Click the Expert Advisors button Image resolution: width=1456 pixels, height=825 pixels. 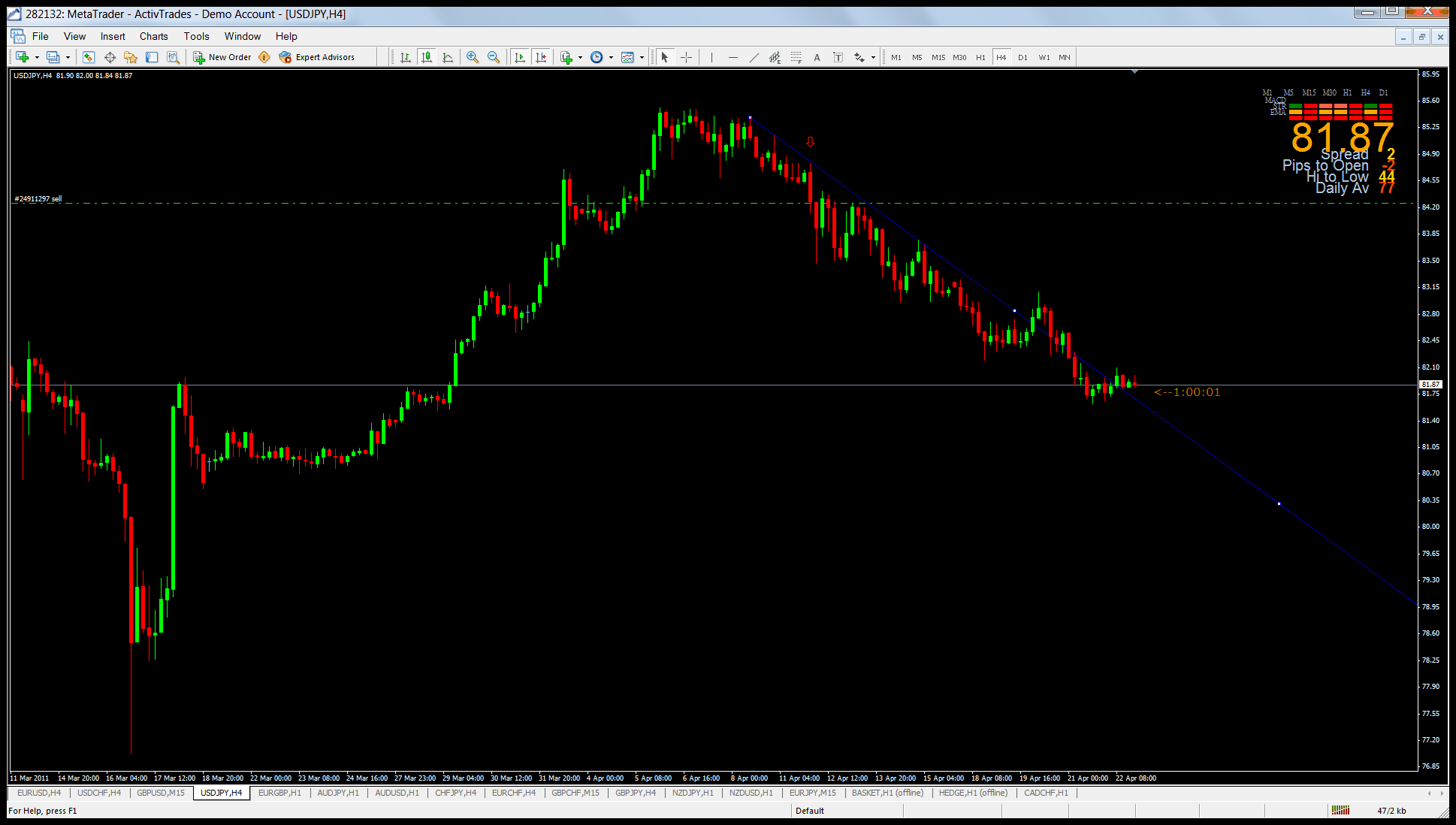click(x=316, y=57)
